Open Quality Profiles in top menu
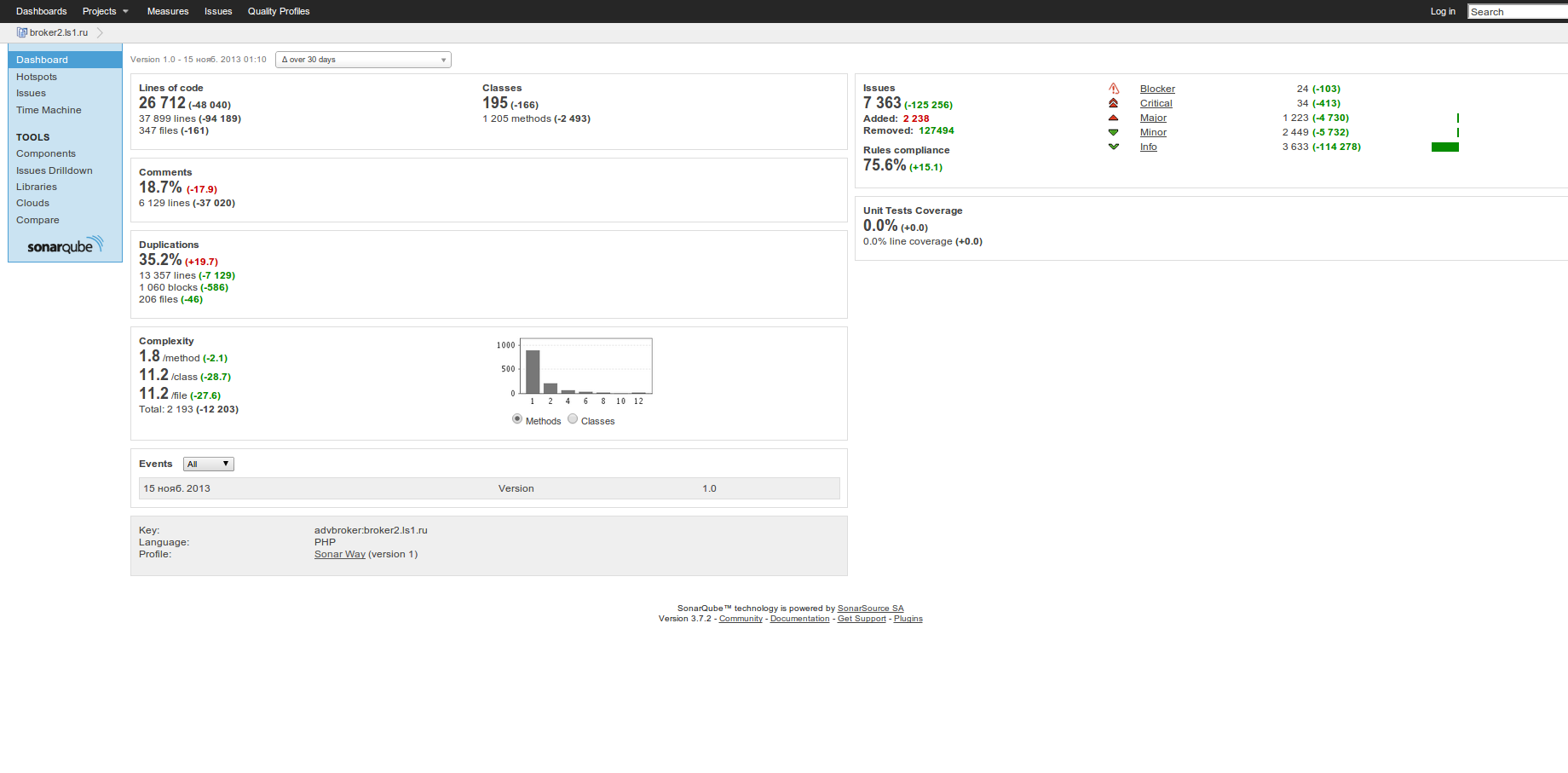 279,11
